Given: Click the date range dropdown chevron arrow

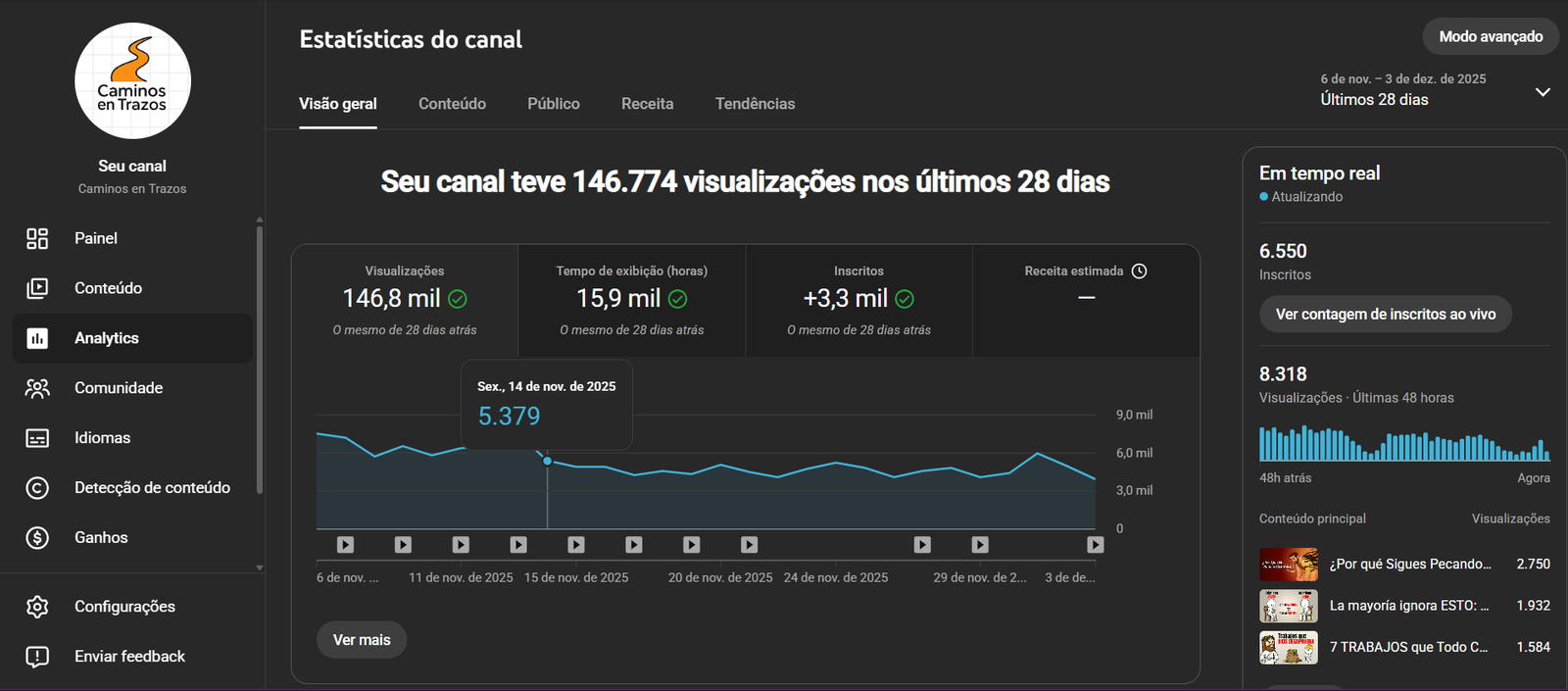Looking at the screenshot, I should pos(1543,92).
